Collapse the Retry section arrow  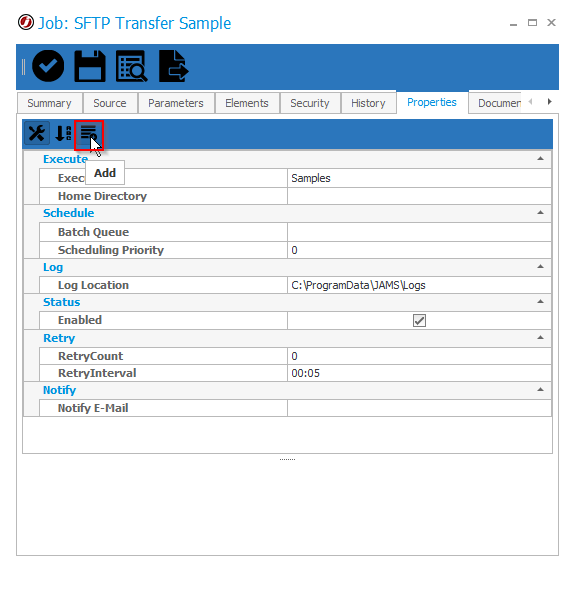coord(540,337)
